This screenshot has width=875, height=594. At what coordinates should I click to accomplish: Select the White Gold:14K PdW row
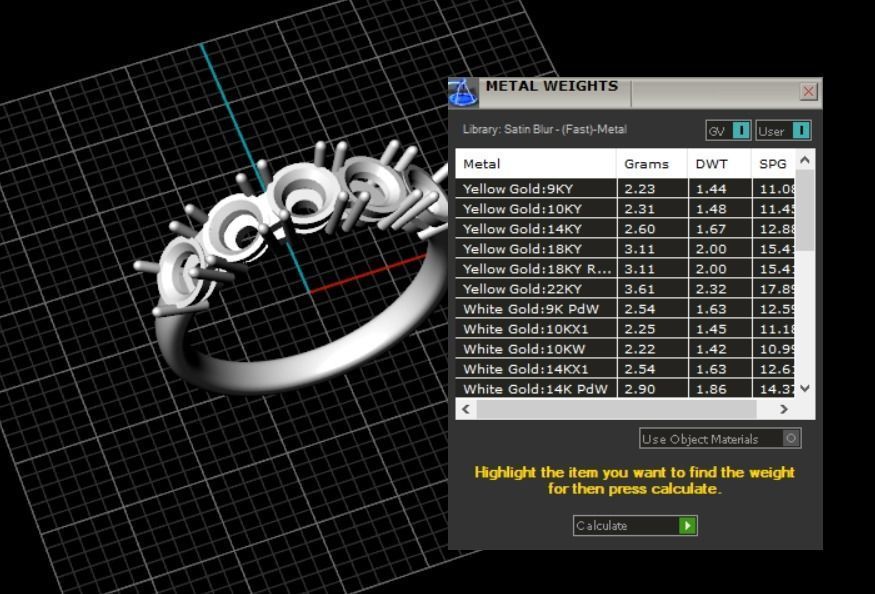click(x=625, y=389)
